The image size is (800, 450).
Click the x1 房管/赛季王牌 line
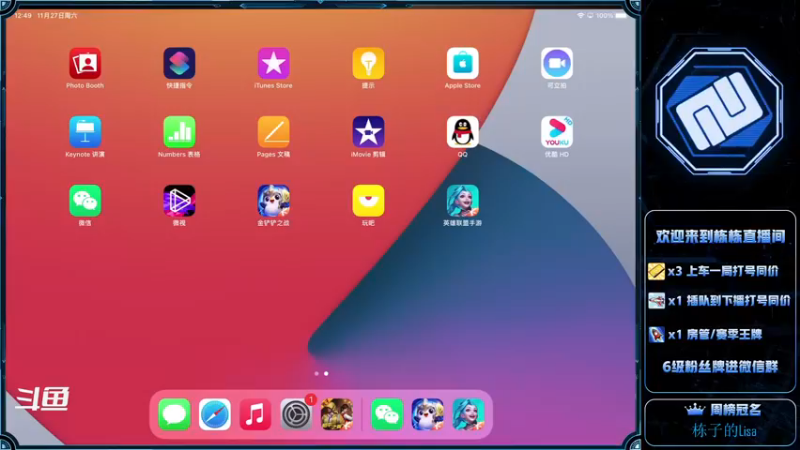[705, 335]
